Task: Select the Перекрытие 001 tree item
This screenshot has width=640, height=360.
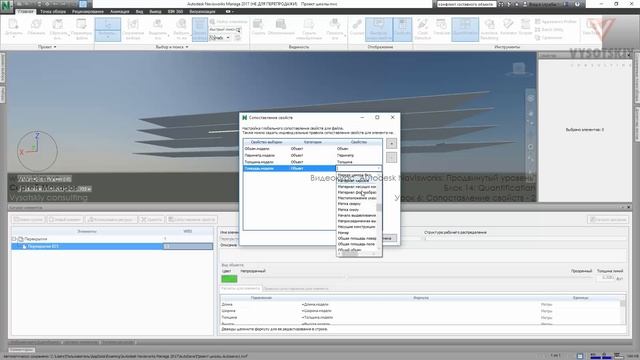Action: click(x=43, y=247)
